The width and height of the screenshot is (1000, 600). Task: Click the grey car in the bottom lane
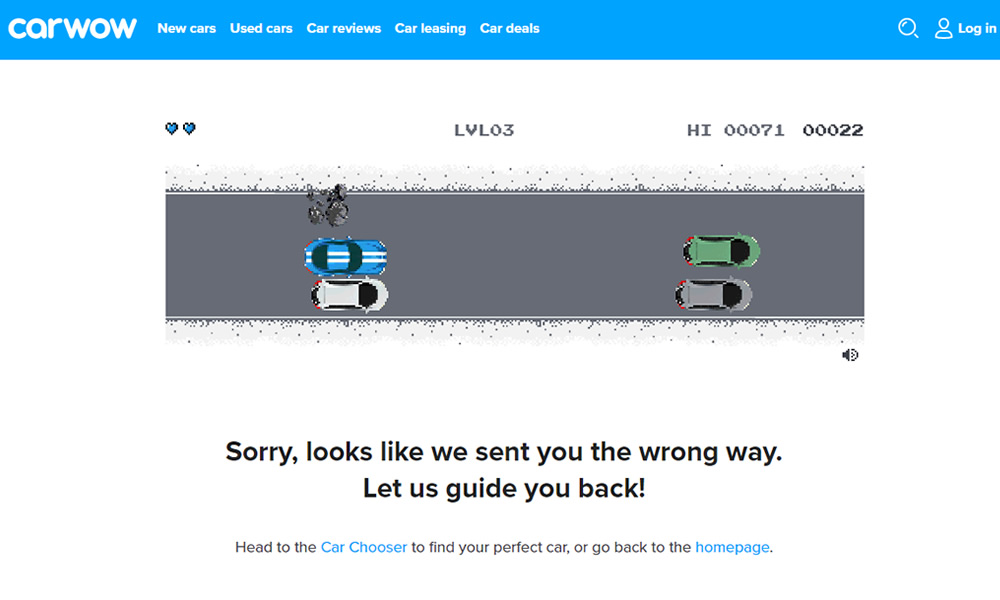713,295
